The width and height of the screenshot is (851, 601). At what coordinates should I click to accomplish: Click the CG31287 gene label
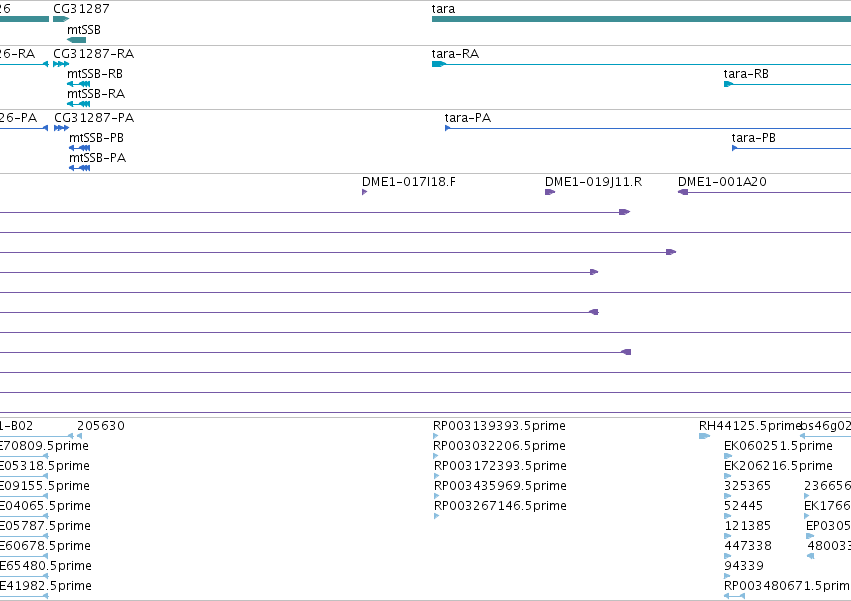point(81,9)
